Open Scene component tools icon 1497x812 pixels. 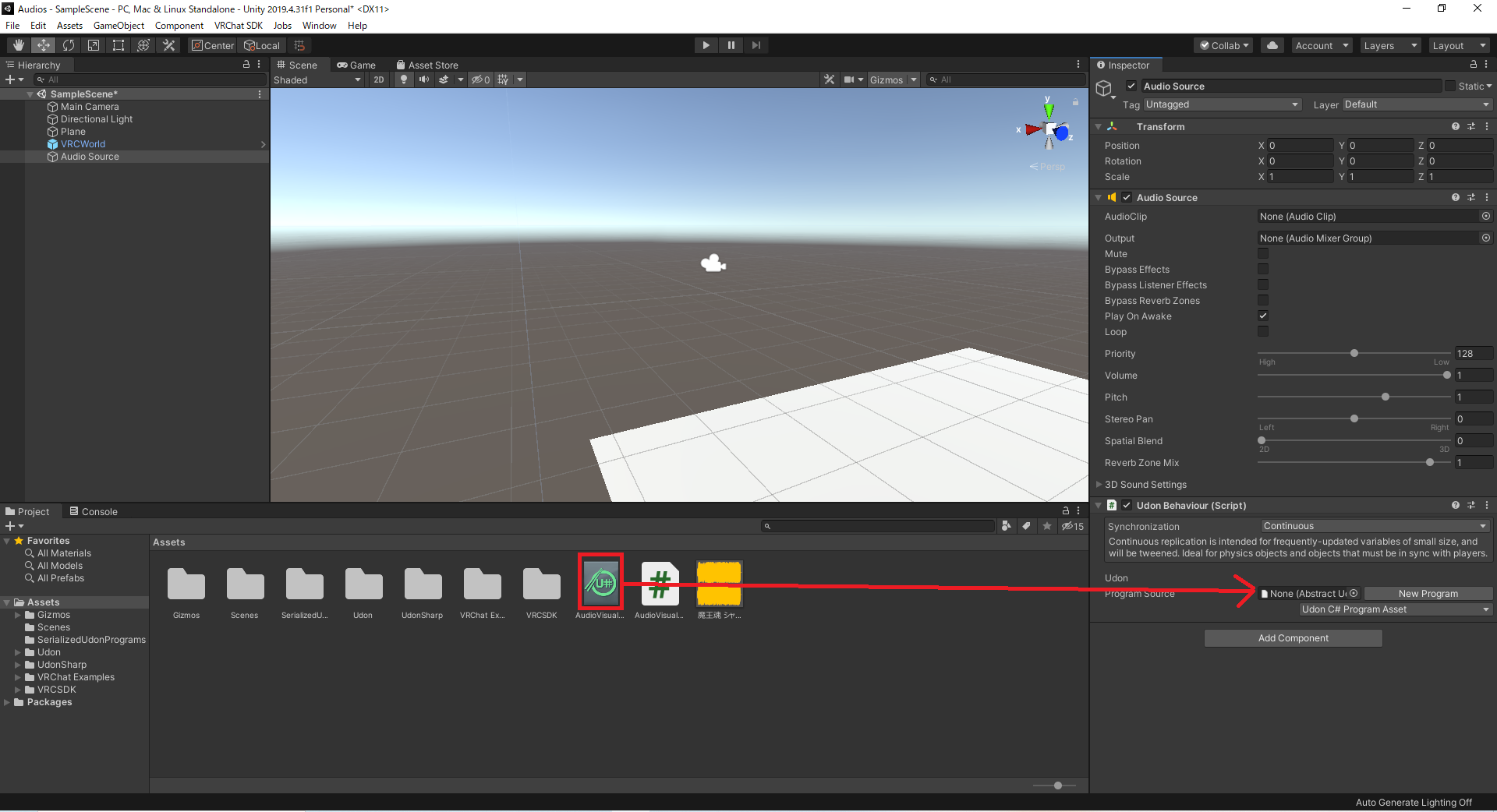829,79
